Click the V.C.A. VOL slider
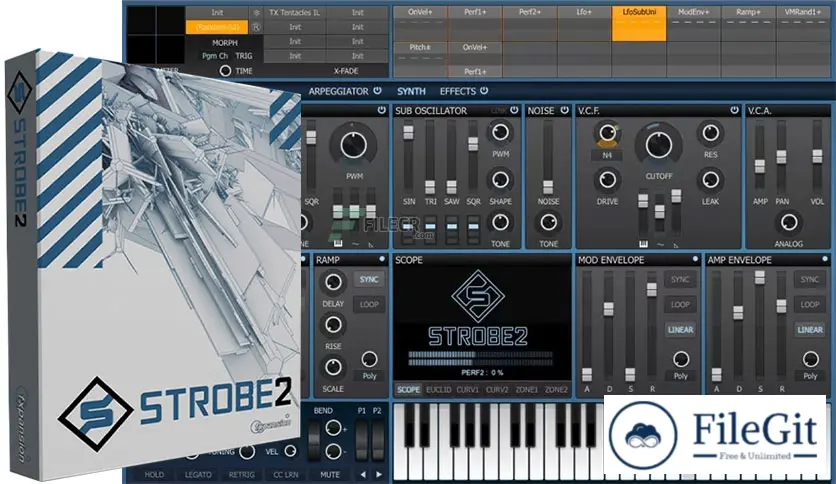Image resolution: width=836 pixels, height=484 pixels. click(817, 157)
